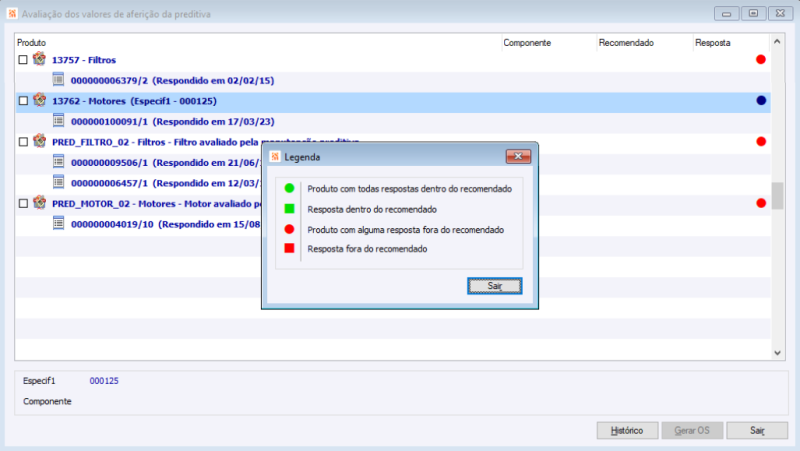Check the box for 13757 - Filtros
The width and height of the screenshot is (800, 451).
23,60
